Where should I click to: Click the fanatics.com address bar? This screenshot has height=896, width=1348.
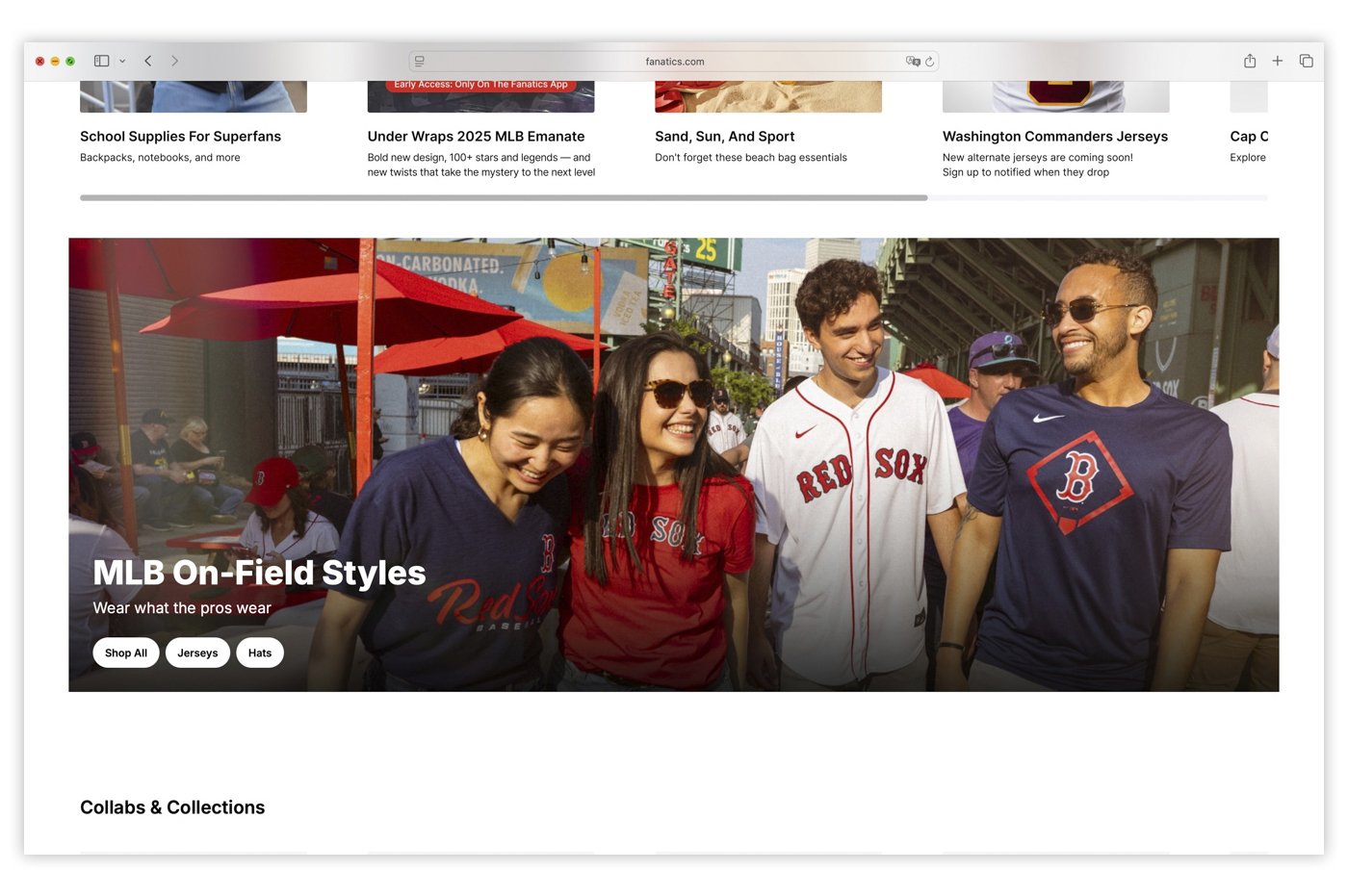pyautogui.click(x=674, y=62)
